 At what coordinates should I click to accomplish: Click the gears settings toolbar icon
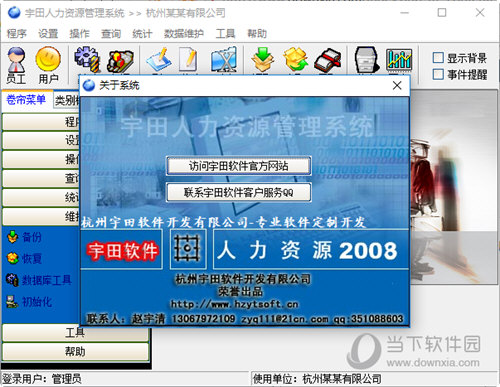point(87,59)
